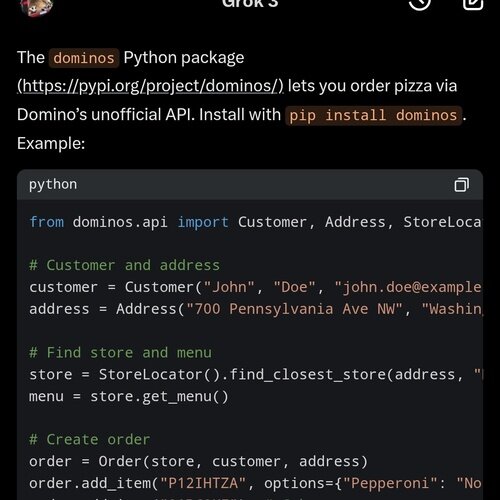Click the order = Order(store, customer, address) line
Screen dimensions: 500x500
coord(198,462)
